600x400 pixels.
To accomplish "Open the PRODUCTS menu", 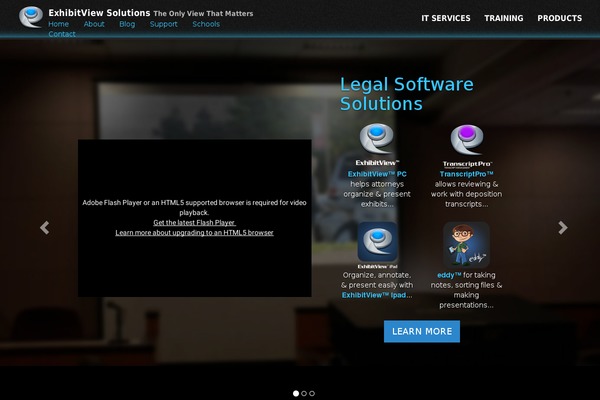I will click(x=559, y=18).
